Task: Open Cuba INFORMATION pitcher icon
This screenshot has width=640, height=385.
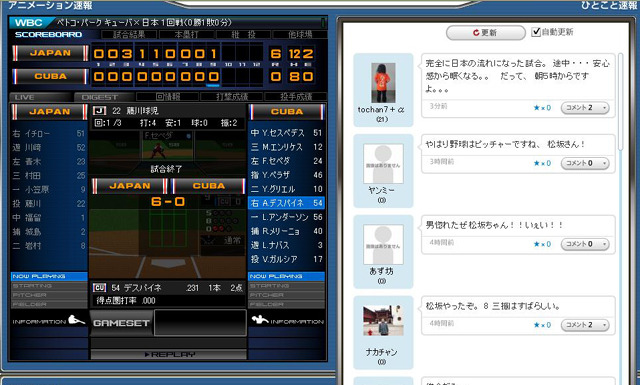Action: pyautogui.click(x=260, y=320)
